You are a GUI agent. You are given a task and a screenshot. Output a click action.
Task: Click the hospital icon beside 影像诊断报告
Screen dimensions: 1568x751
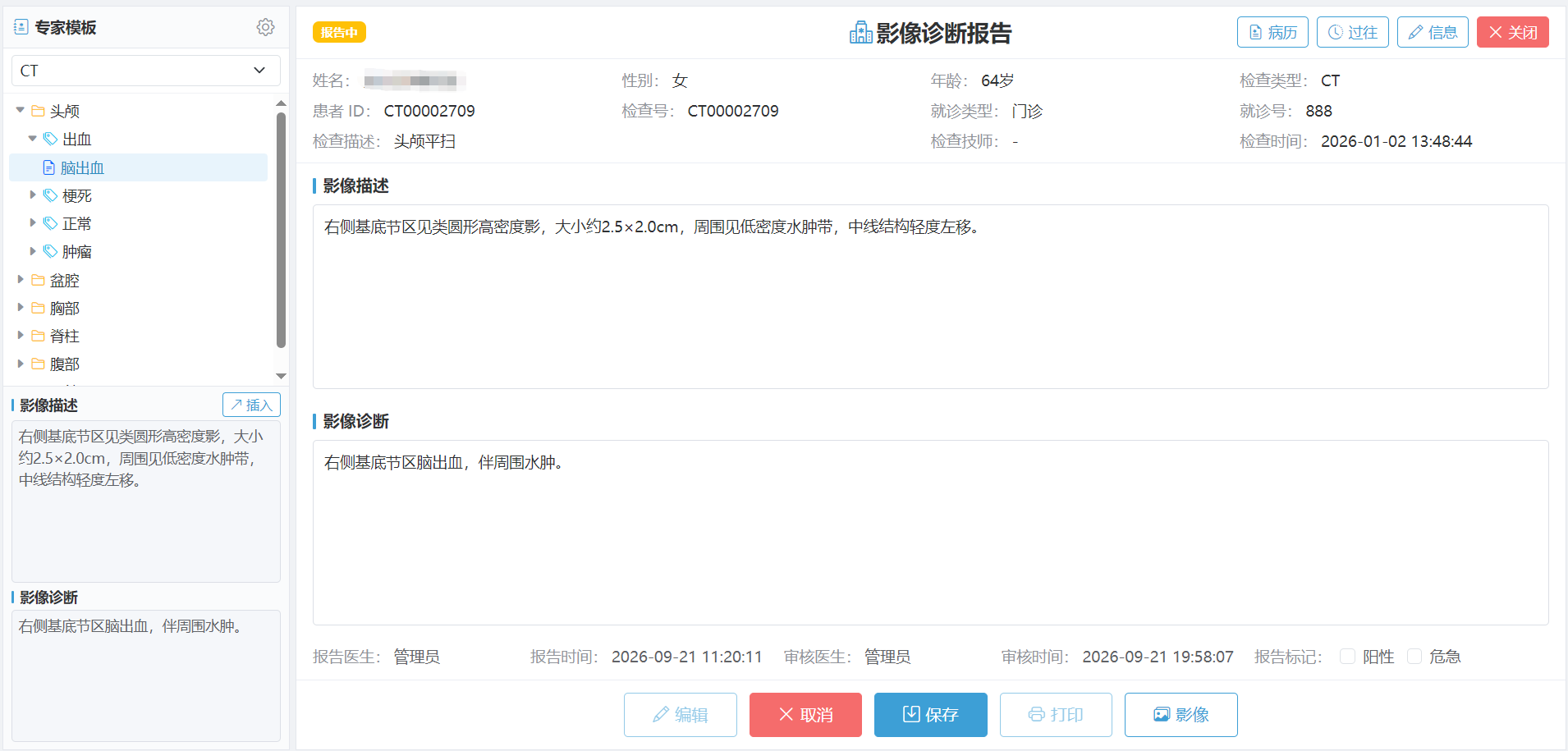coord(860,33)
